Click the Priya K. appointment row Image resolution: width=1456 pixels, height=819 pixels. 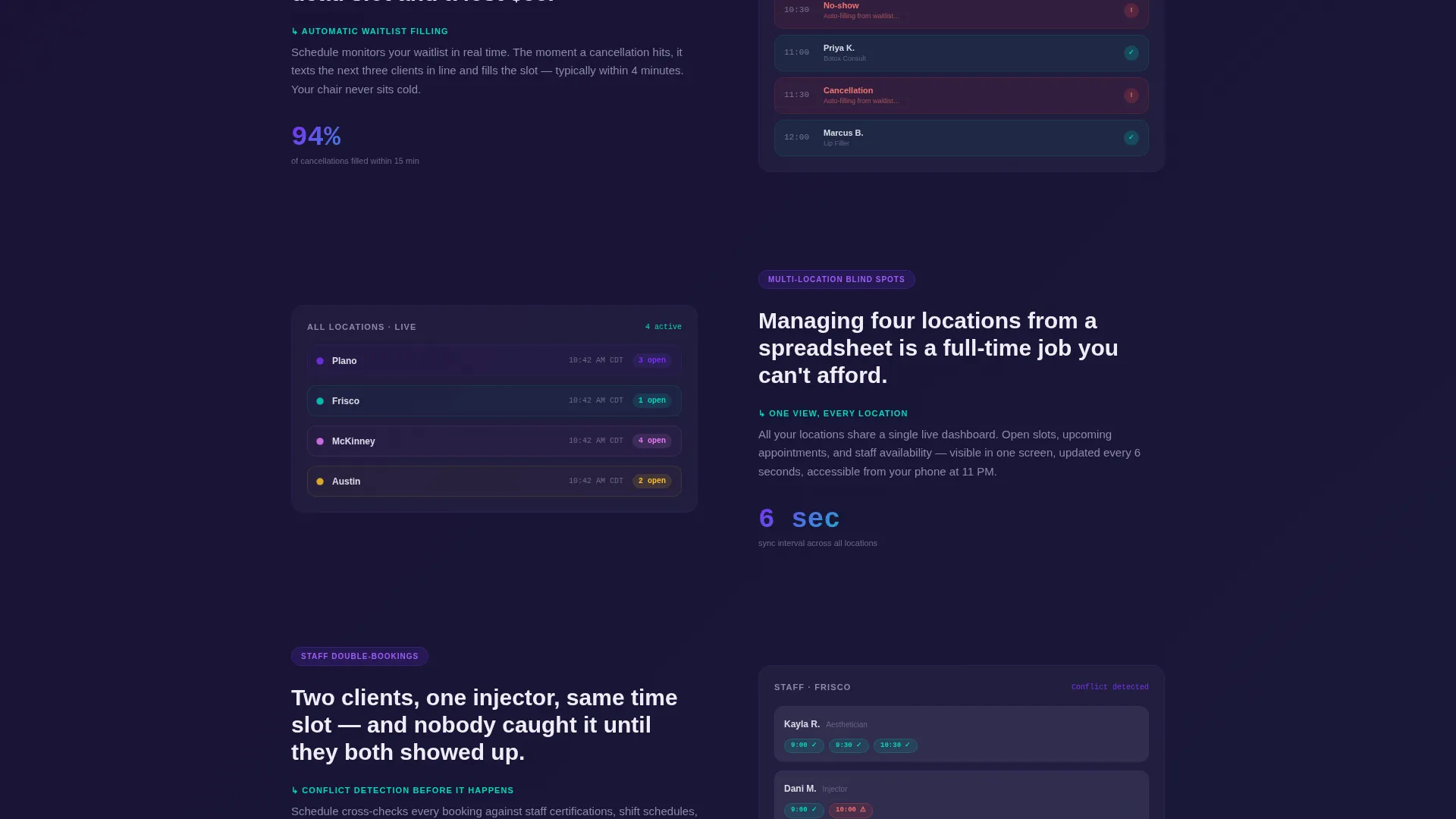(962, 53)
